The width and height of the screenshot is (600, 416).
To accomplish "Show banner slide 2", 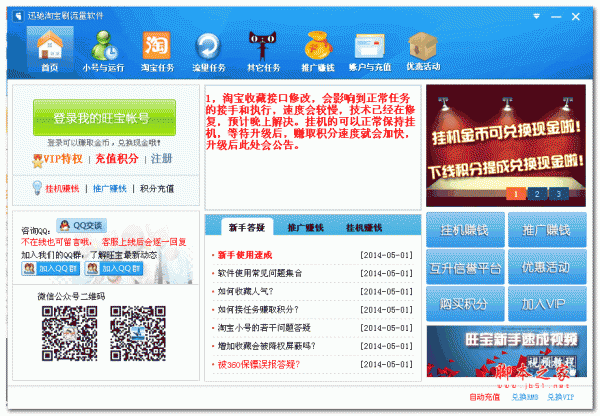I will click(x=537, y=194).
